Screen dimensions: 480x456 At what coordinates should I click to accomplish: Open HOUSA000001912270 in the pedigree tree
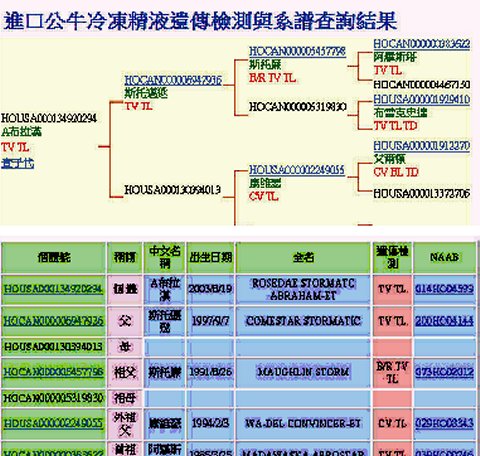tap(422, 146)
